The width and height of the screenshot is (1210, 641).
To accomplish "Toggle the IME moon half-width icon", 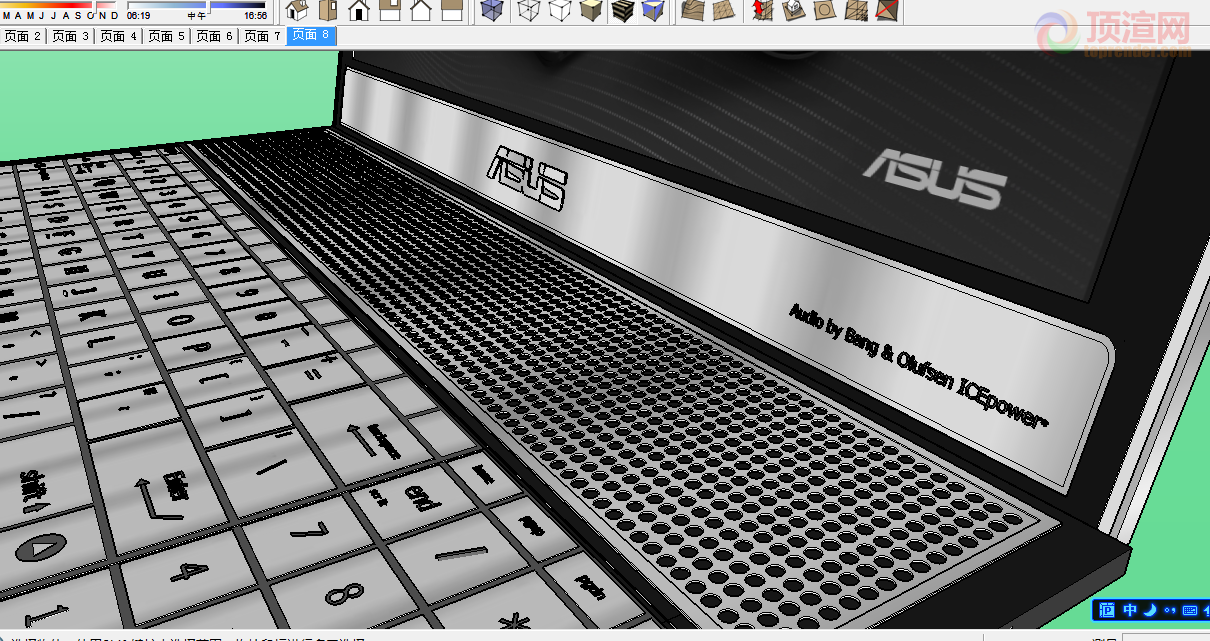I will coord(1150,610).
